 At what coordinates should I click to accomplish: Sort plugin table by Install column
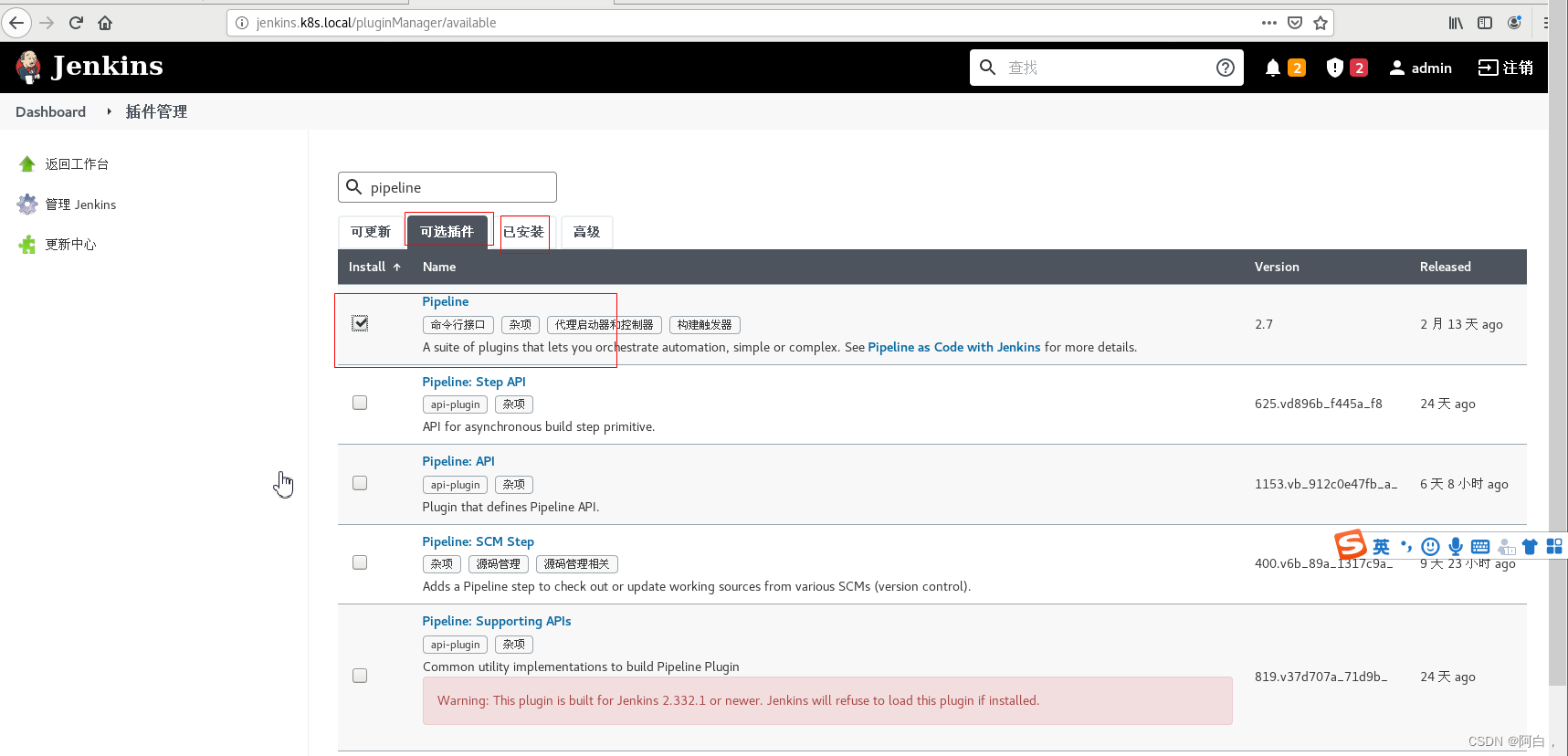pyautogui.click(x=374, y=267)
